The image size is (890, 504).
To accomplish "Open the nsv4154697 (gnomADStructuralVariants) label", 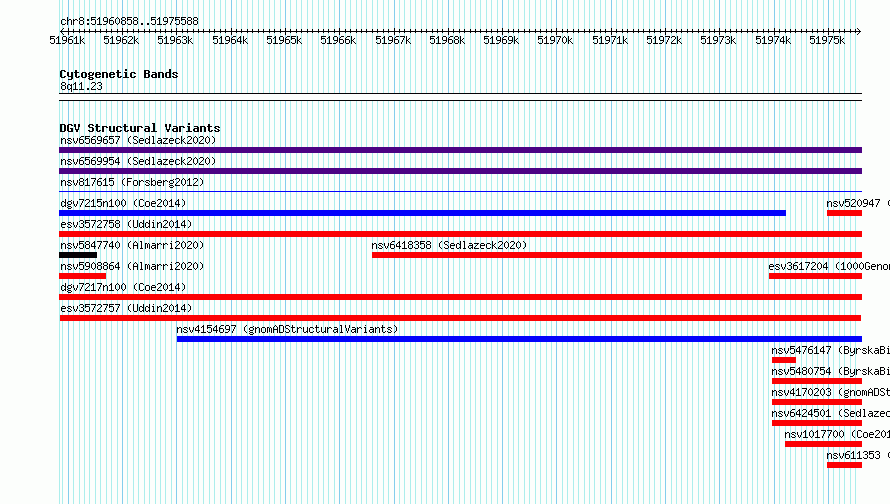I will (x=287, y=329).
